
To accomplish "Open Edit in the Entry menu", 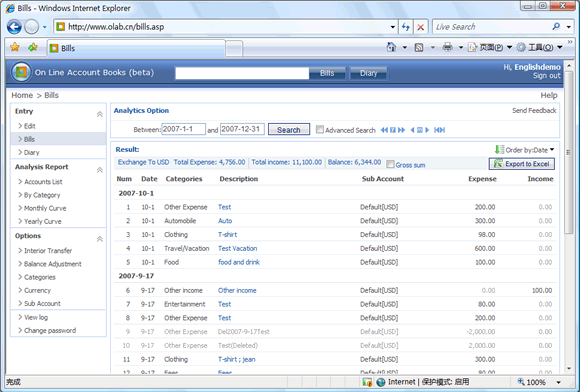I will (x=30, y=126).
